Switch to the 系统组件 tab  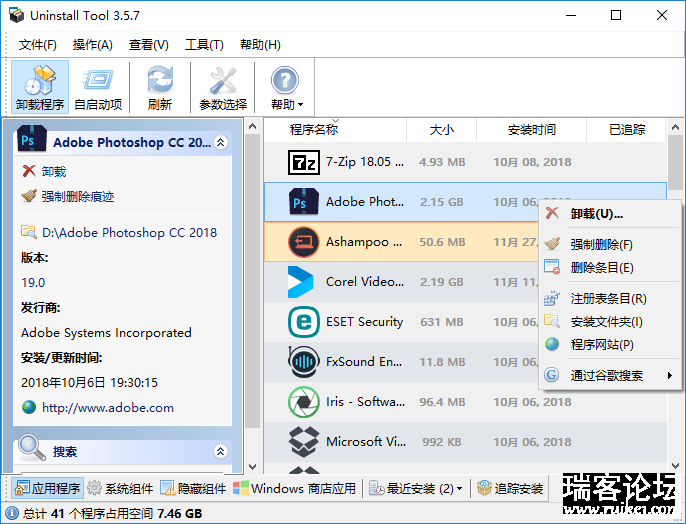click(120, 488)
